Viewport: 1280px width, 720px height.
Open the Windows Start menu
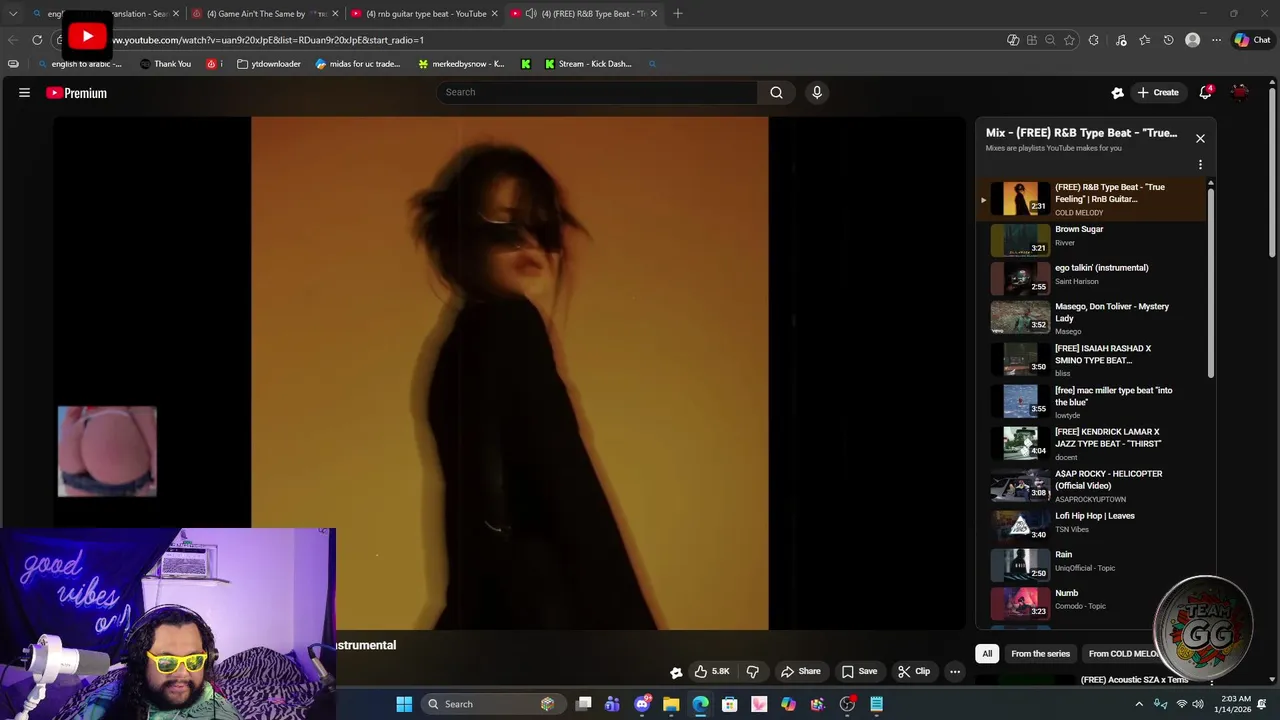tap(404, 704)
